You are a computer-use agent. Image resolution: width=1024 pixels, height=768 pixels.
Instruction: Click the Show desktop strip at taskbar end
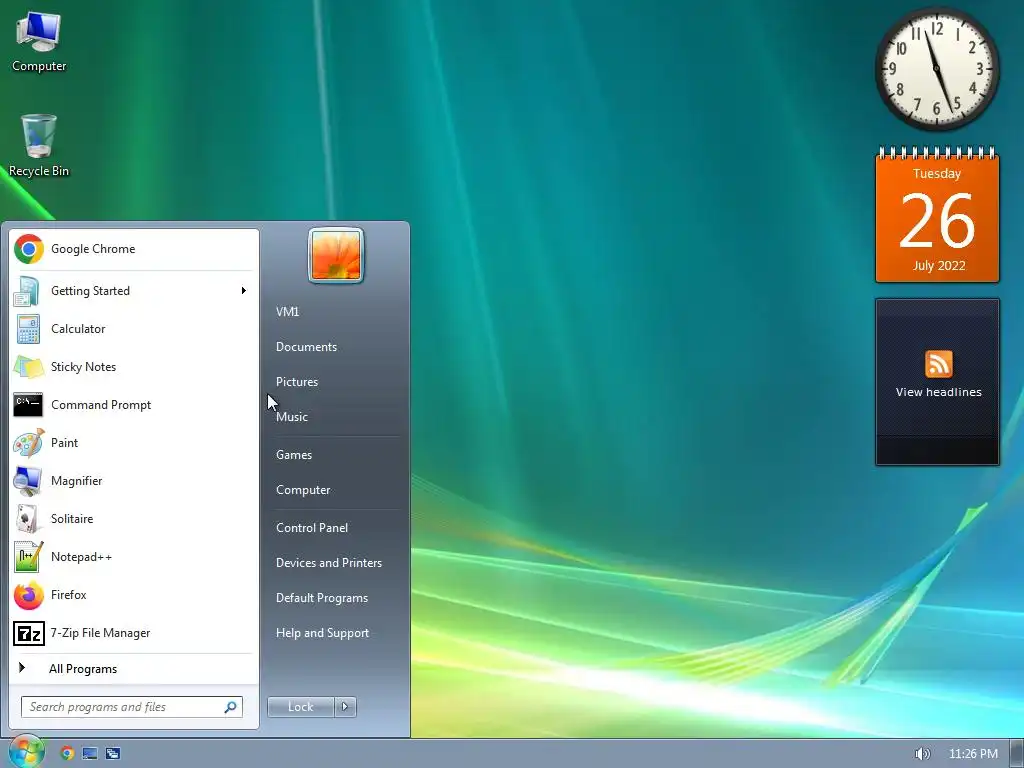pyautogui.click(x=1017, y=754)
